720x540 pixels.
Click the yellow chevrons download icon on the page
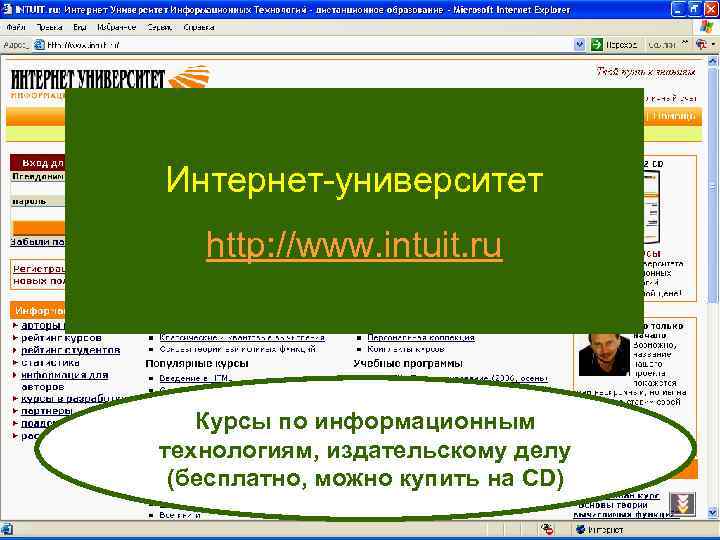click(x=682, y=504)
